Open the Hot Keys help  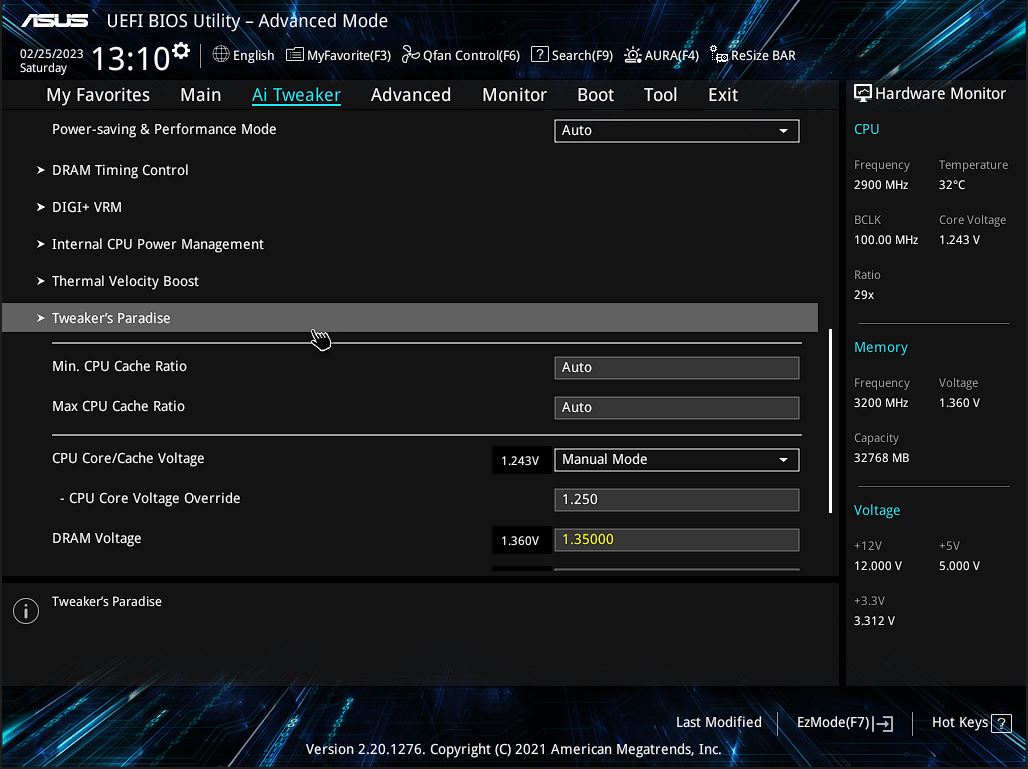972,722
